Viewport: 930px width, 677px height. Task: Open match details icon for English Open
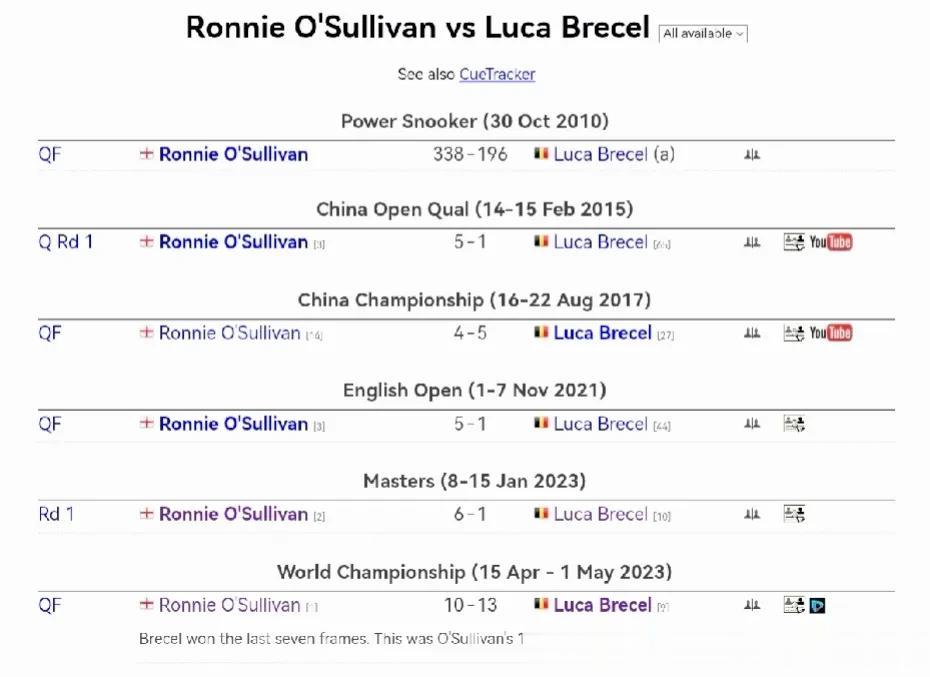[x=794, y=424]
